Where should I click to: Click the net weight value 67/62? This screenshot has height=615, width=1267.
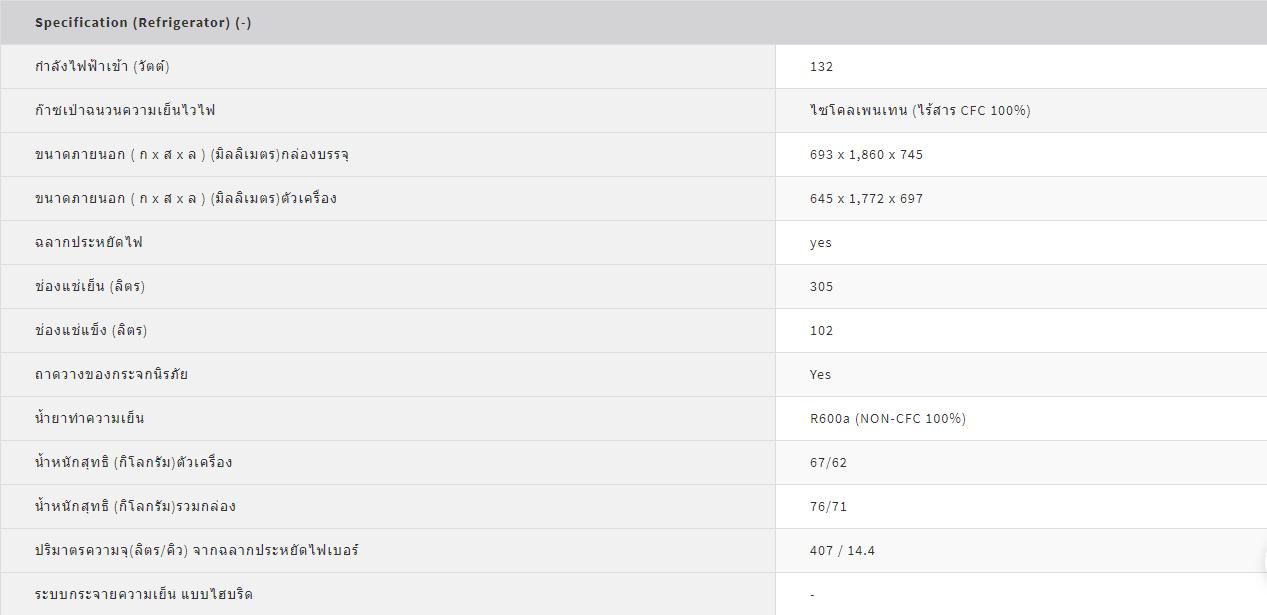coord(828,463)
